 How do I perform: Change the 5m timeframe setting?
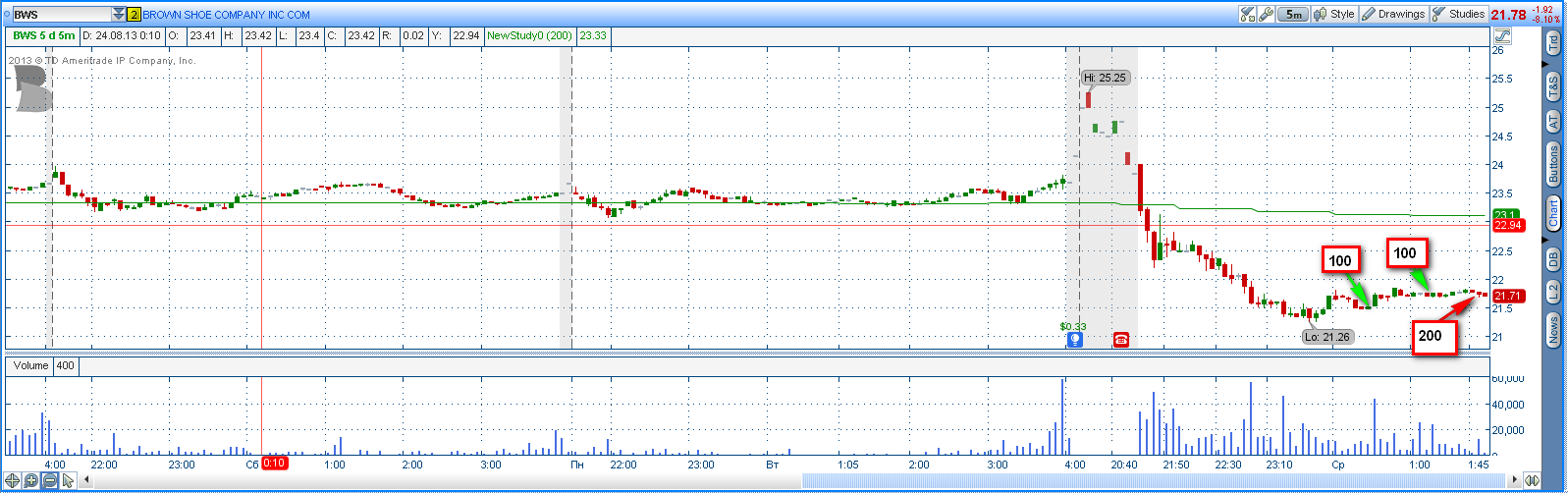pos(1293,14)
